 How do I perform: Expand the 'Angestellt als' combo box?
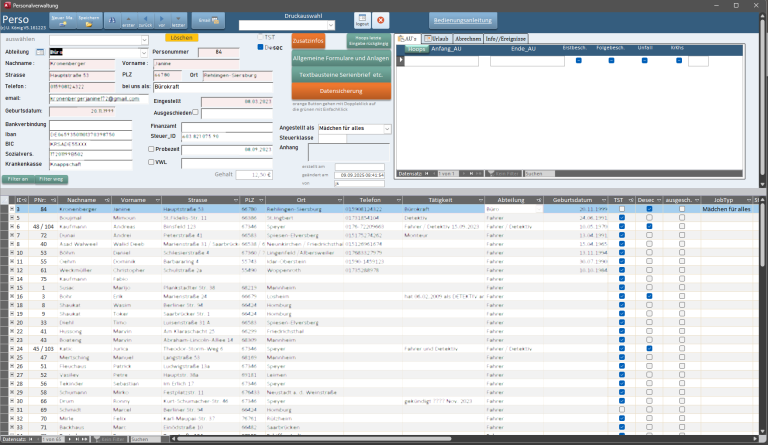coord(388,128)
